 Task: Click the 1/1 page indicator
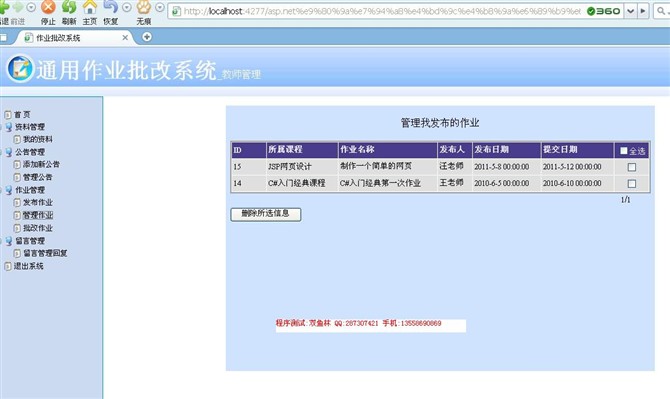pyautogui.click(x=626, y=200)
